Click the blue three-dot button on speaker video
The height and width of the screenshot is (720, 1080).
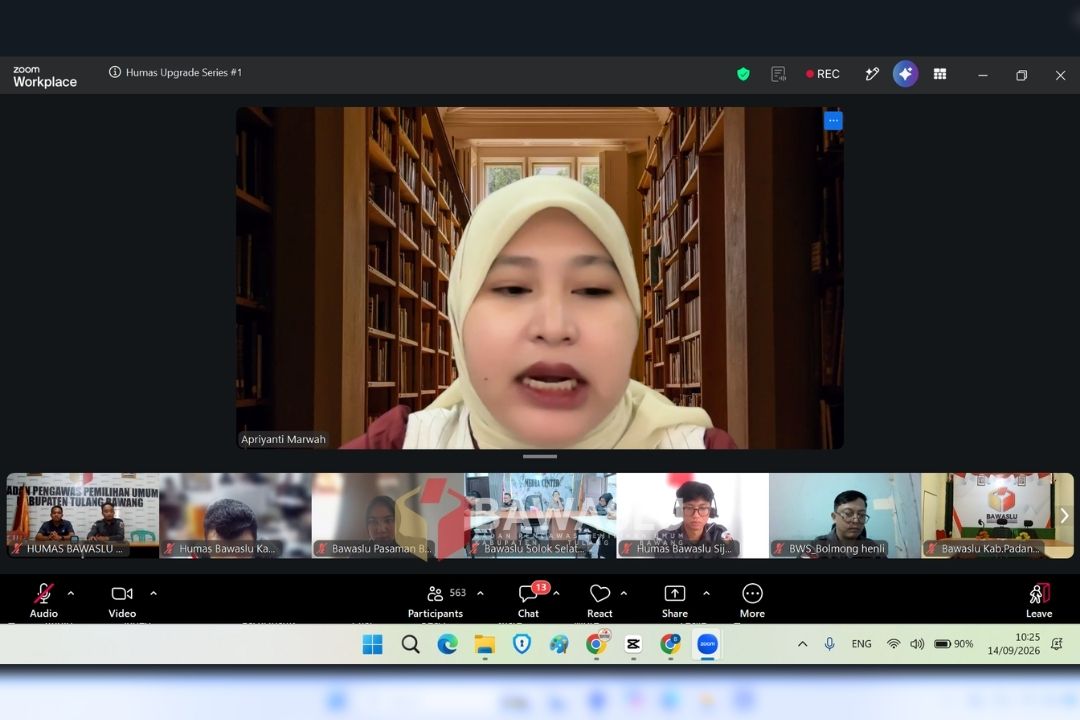(x=833, y=121)
